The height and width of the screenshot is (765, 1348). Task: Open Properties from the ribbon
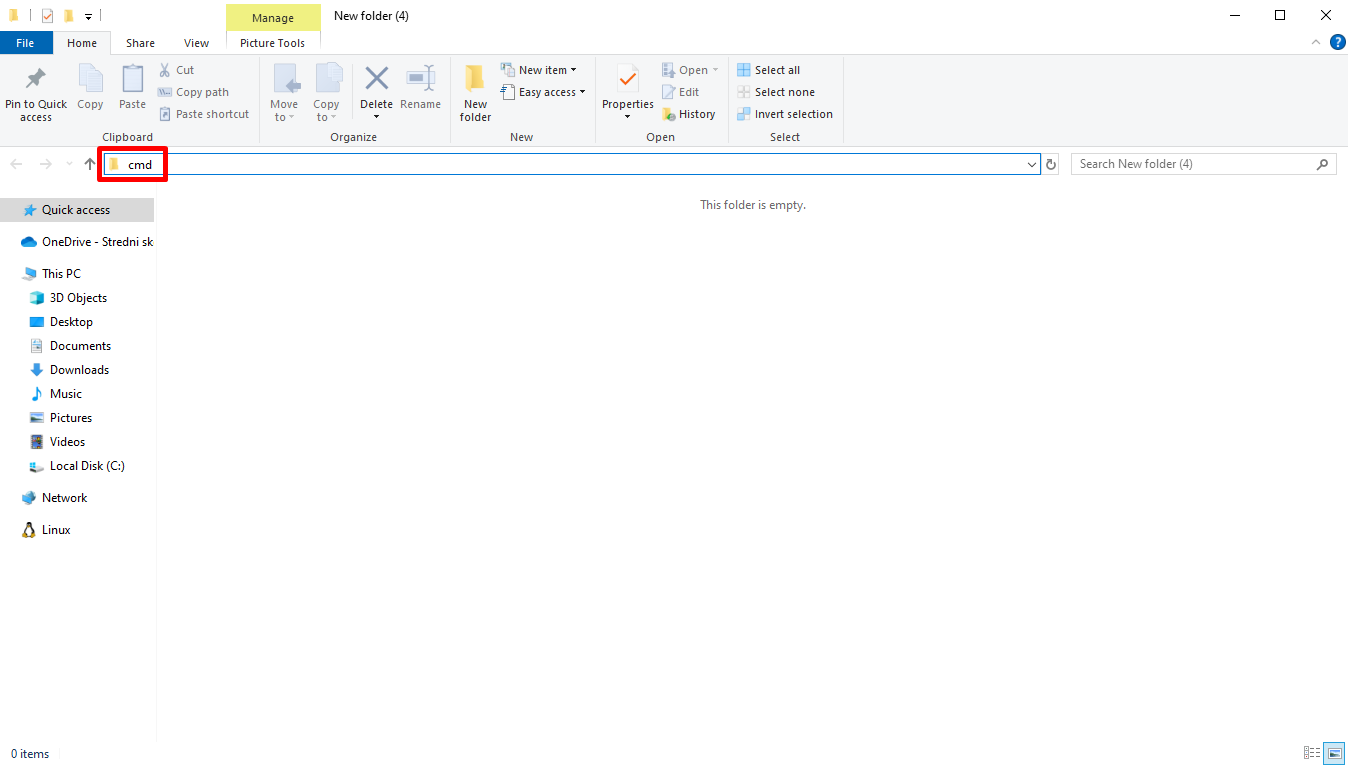click(x=627, y=79)
